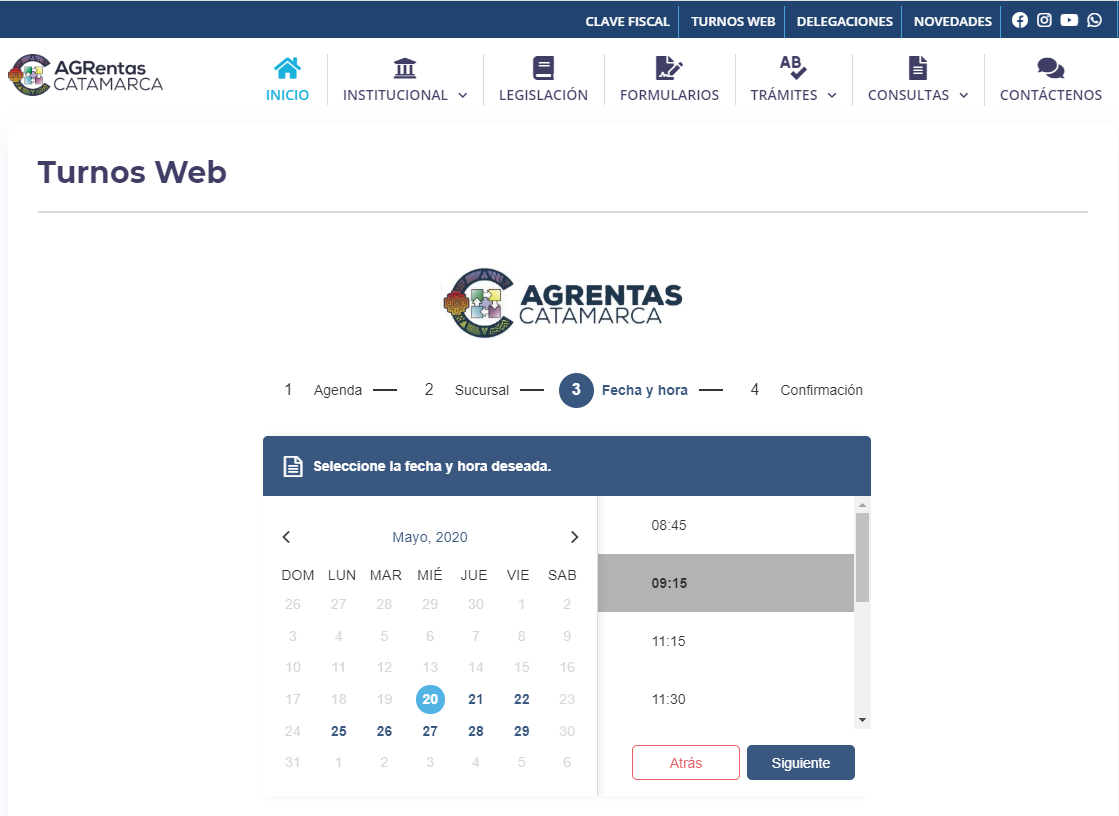Viewport: 1119px width, 816px height.
Task: Open the FORMULARIOS menu item
Action: pyautogui.click(x=669, y=95)
